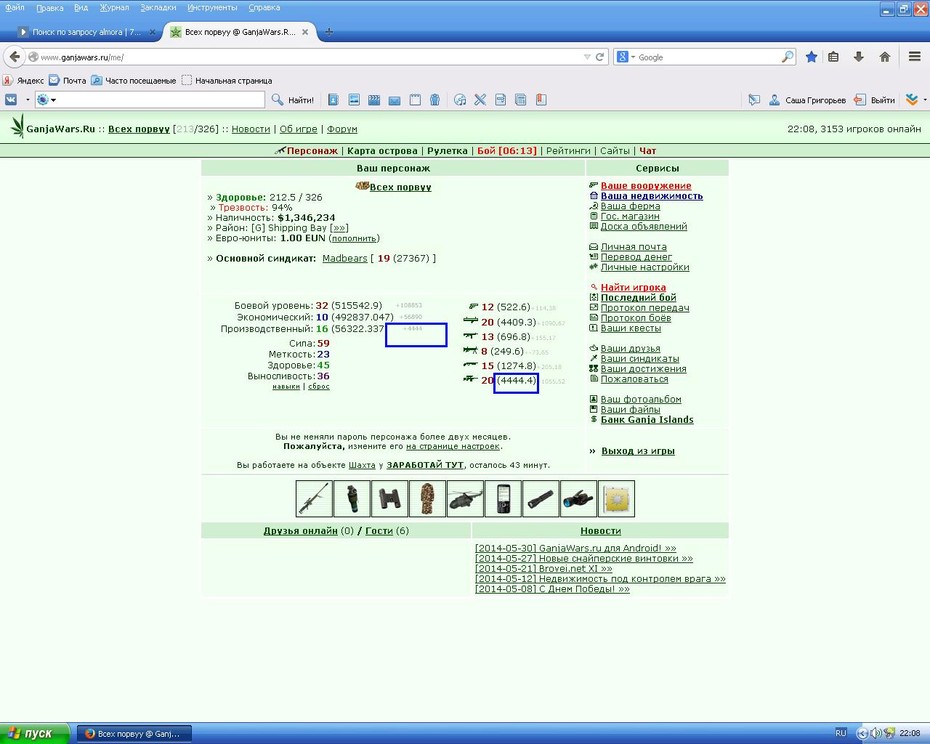
Task: Select the helicopter inventory item
Action: coord(466,499)
